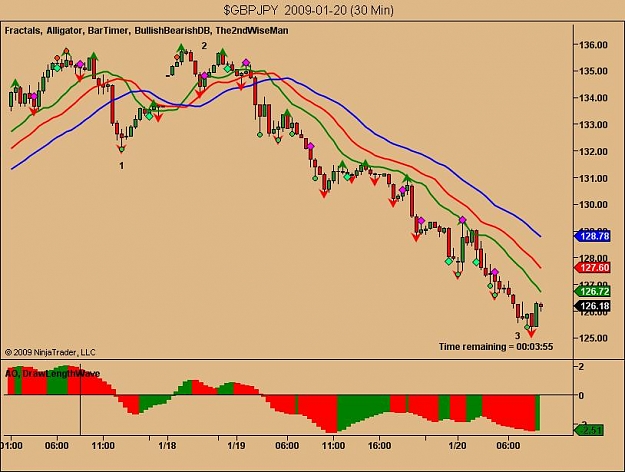Click the AO, DrawLengthWave panel label
625x472 pixels.
tap(52, 374)
